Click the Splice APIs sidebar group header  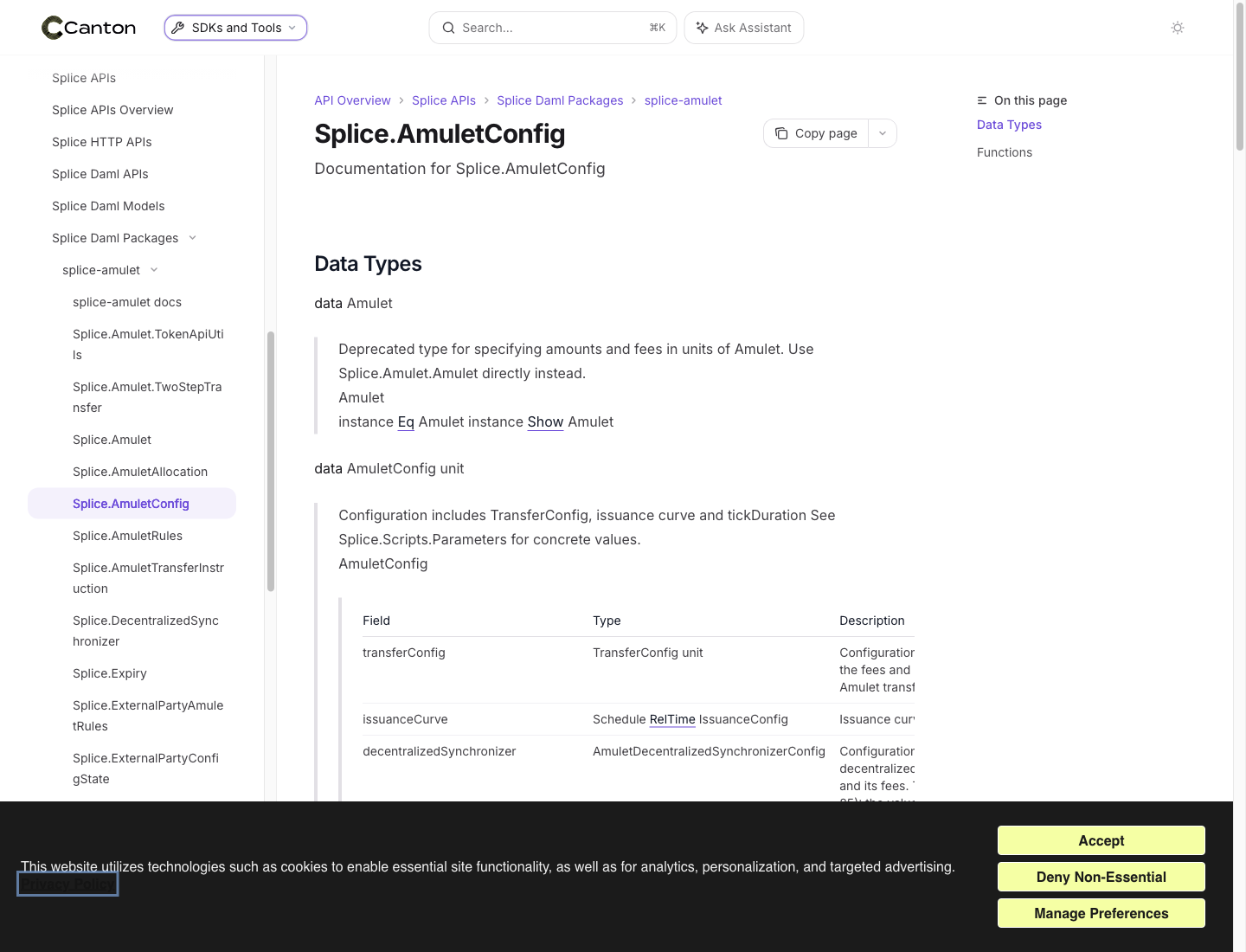84,78
